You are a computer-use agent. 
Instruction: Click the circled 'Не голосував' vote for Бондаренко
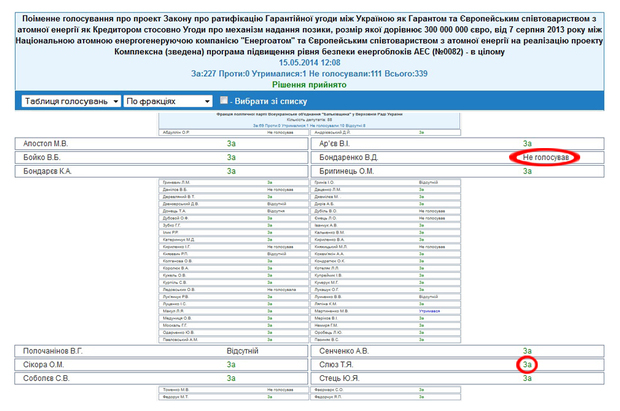tap(545, 158)
